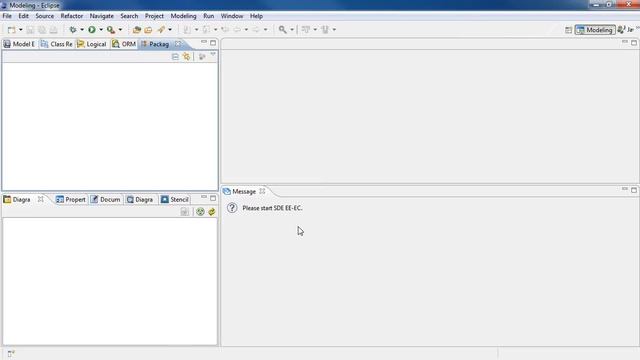Maximize the Package Explorer panel
The height and width of the screenshot is (360, 640).
pyautogui.click(x=213, y=42)
